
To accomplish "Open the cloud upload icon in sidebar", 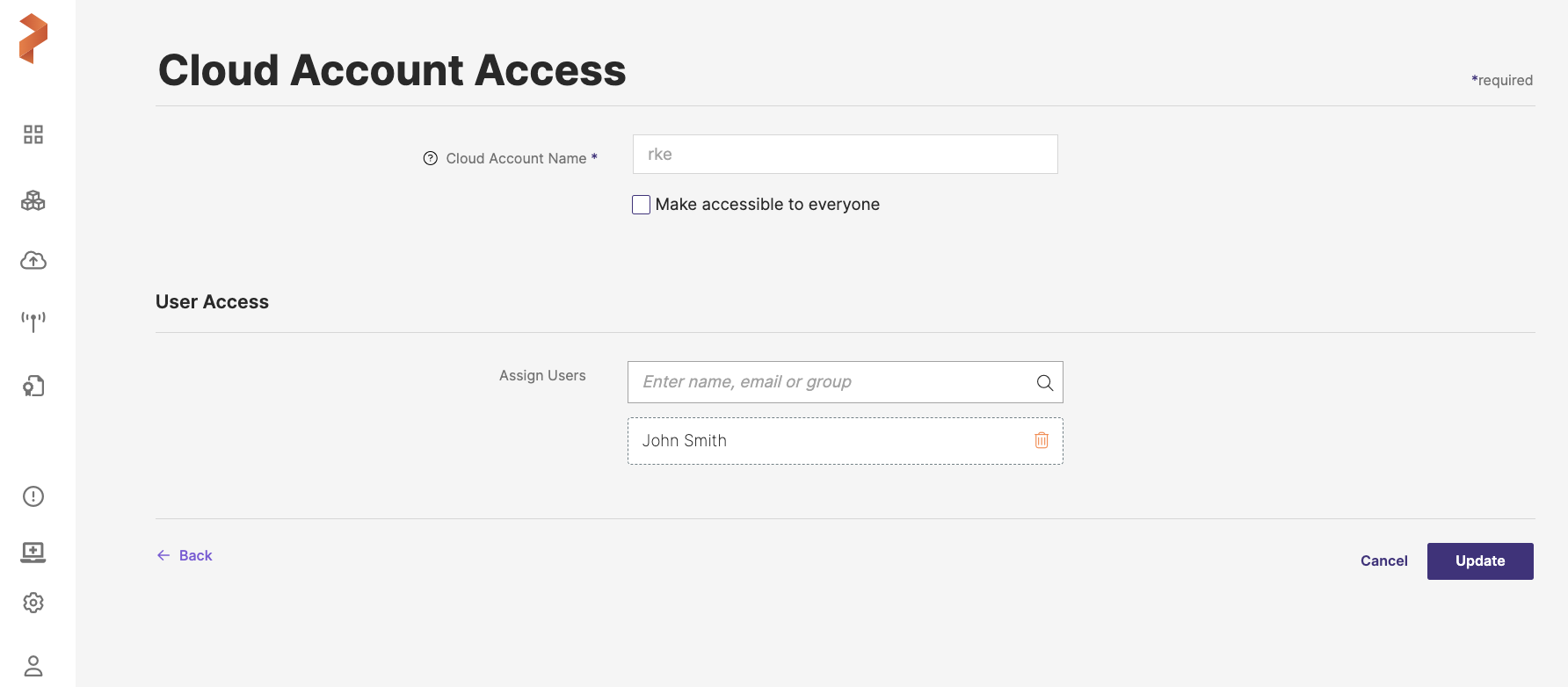I will 33,261.
